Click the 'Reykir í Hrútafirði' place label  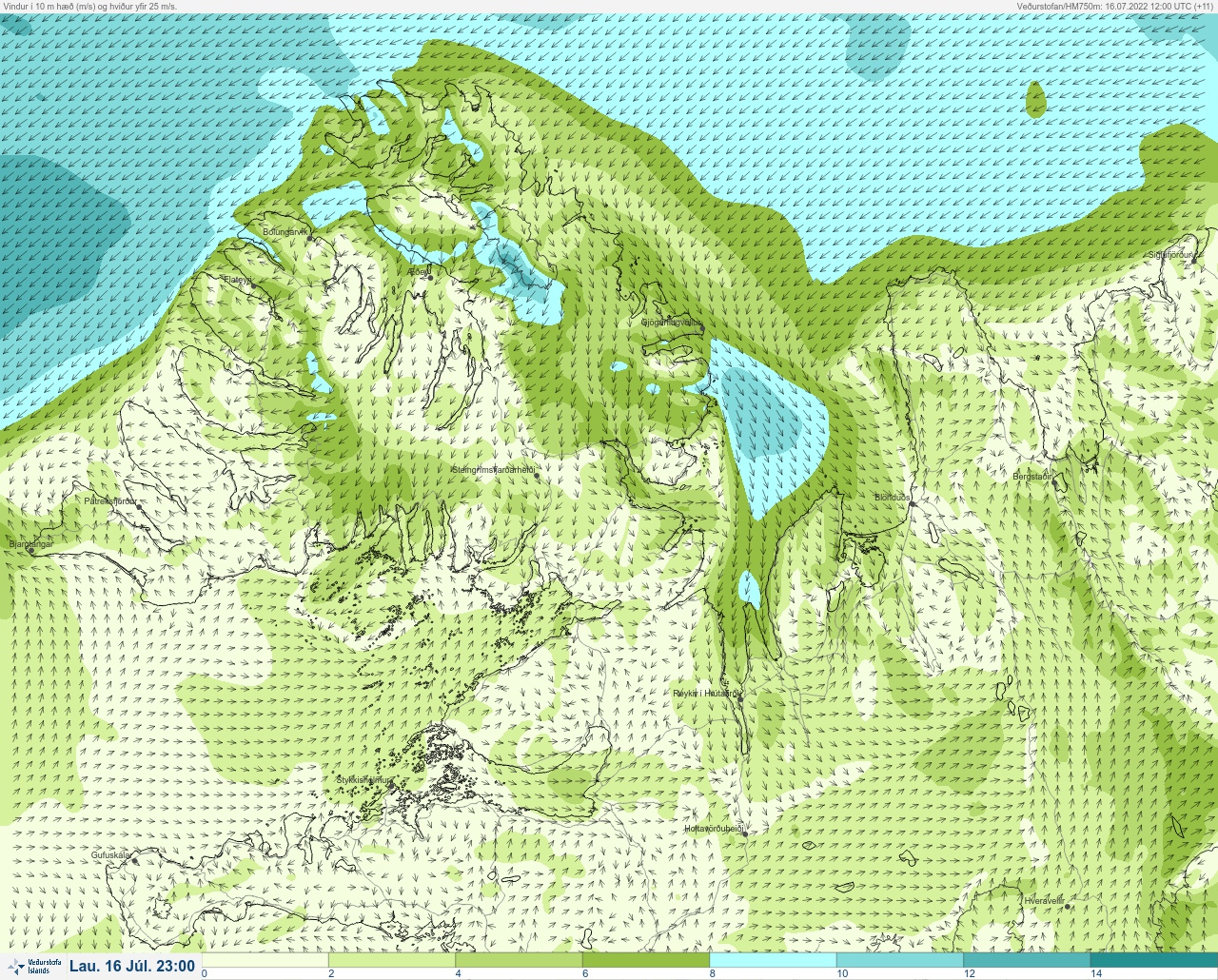coord(706,694)
